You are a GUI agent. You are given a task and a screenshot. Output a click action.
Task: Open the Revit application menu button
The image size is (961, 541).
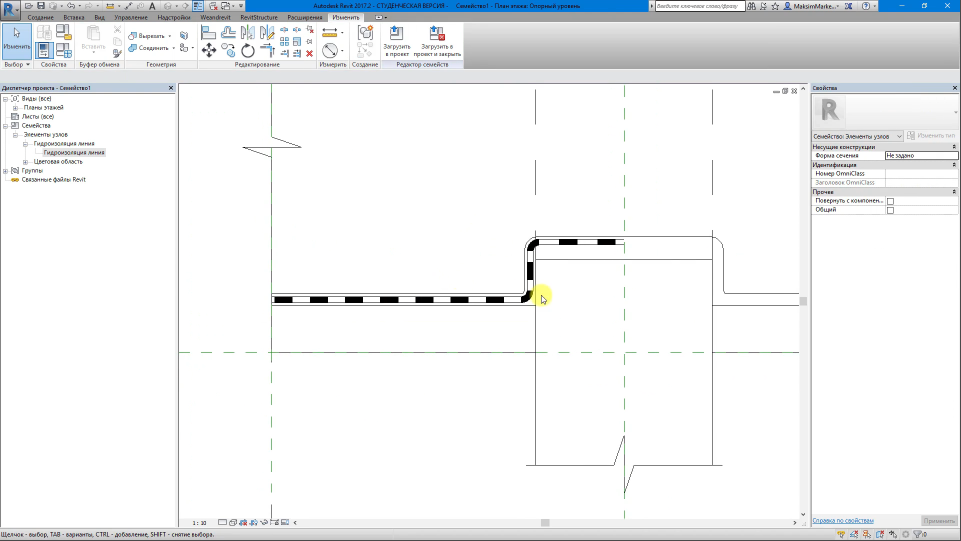tap(10, 9)
